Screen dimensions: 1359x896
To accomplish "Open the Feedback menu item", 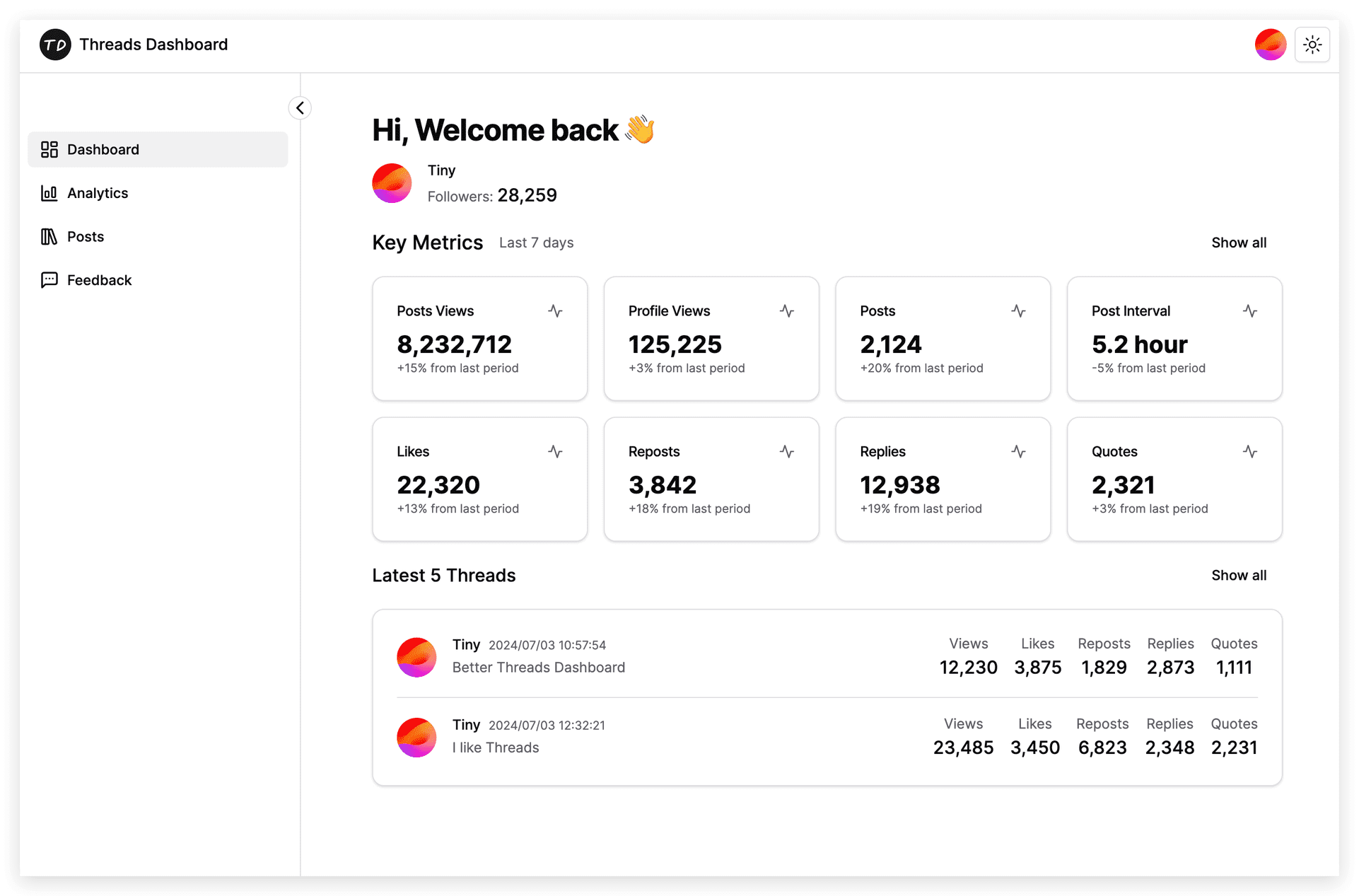I will coord(158,280).
